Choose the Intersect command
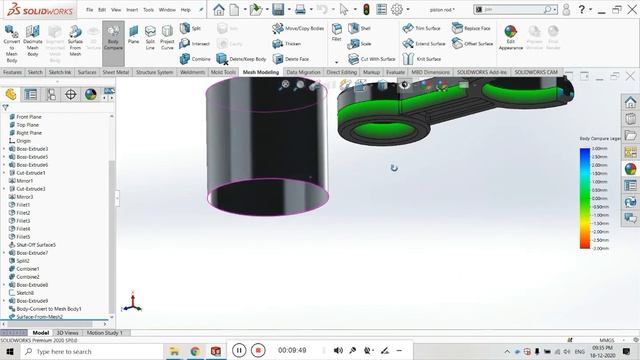The image size is (640, 360). tap(195, 43)
